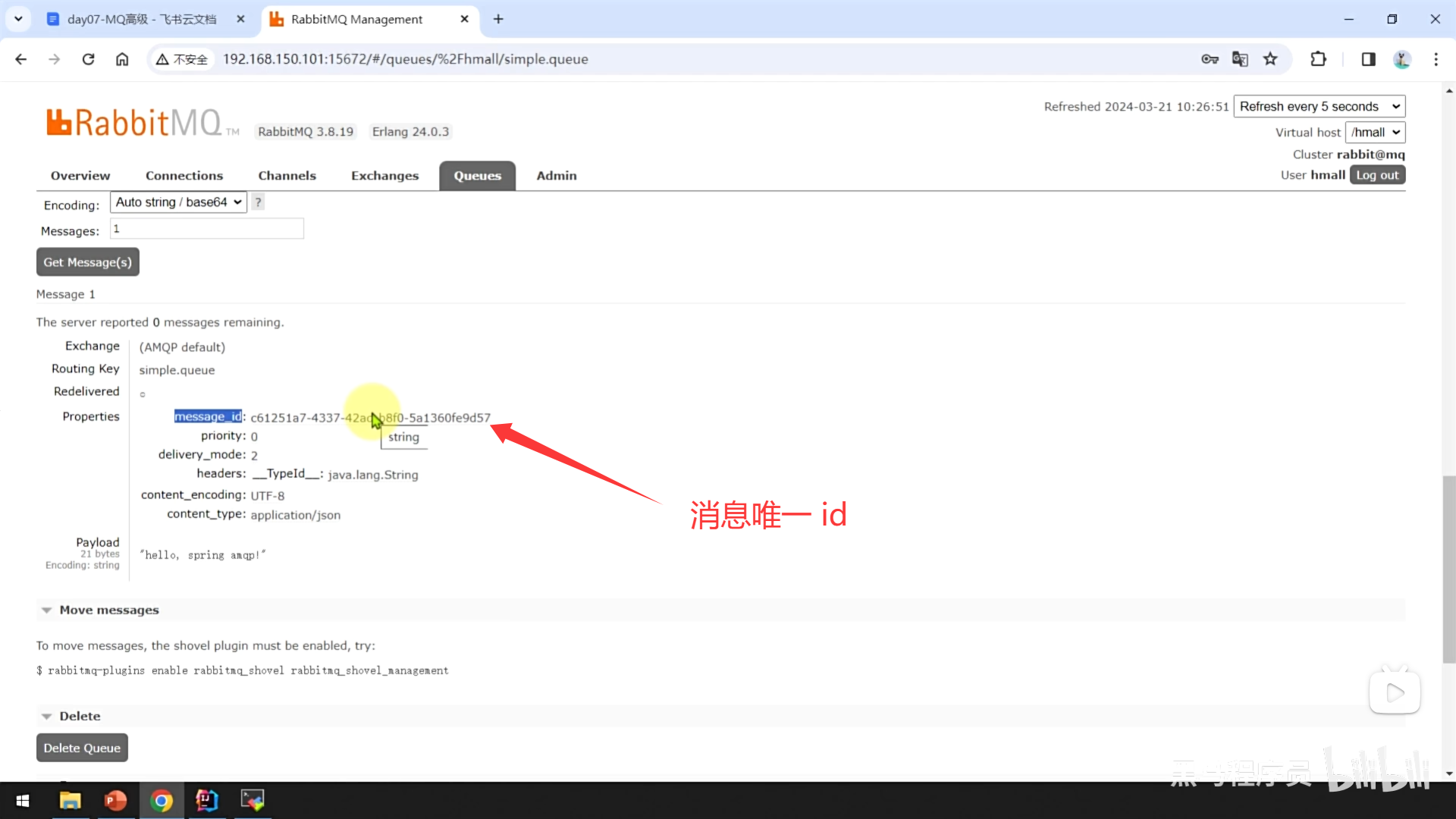This screenshot has height=819, width=1456.
Task: Open the refresh interval dropdown
Action: (x=1319, y=106)
